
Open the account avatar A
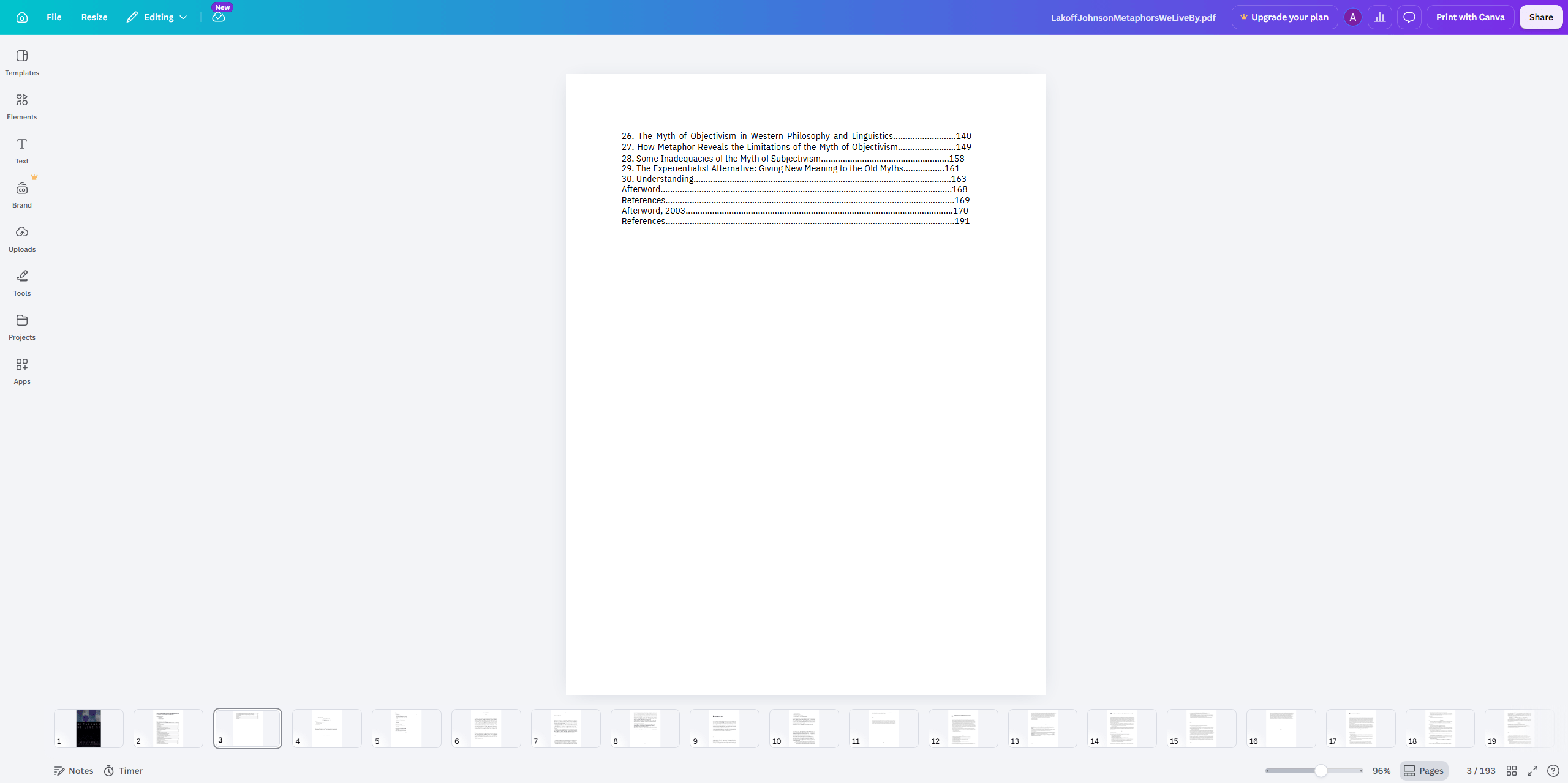[x=1353, y=17]
